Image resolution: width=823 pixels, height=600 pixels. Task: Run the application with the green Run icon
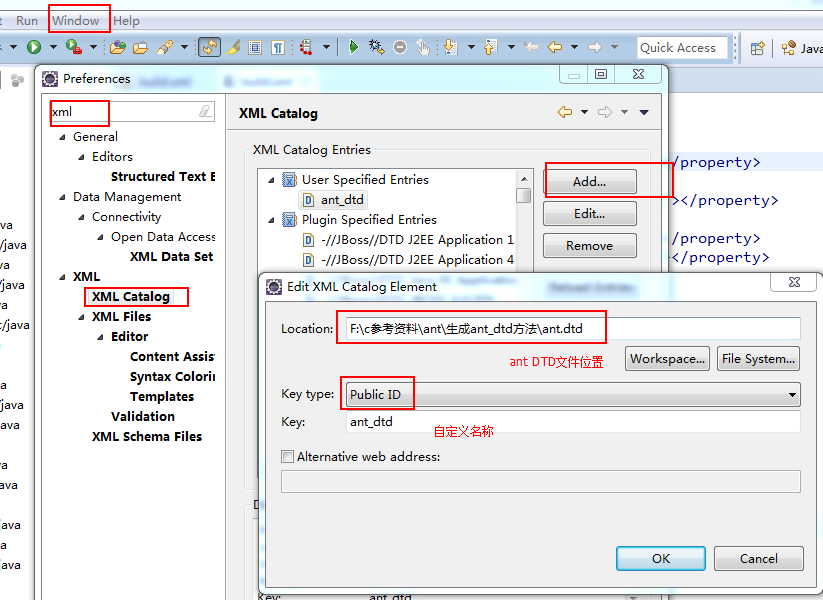[x=353, y=47]
